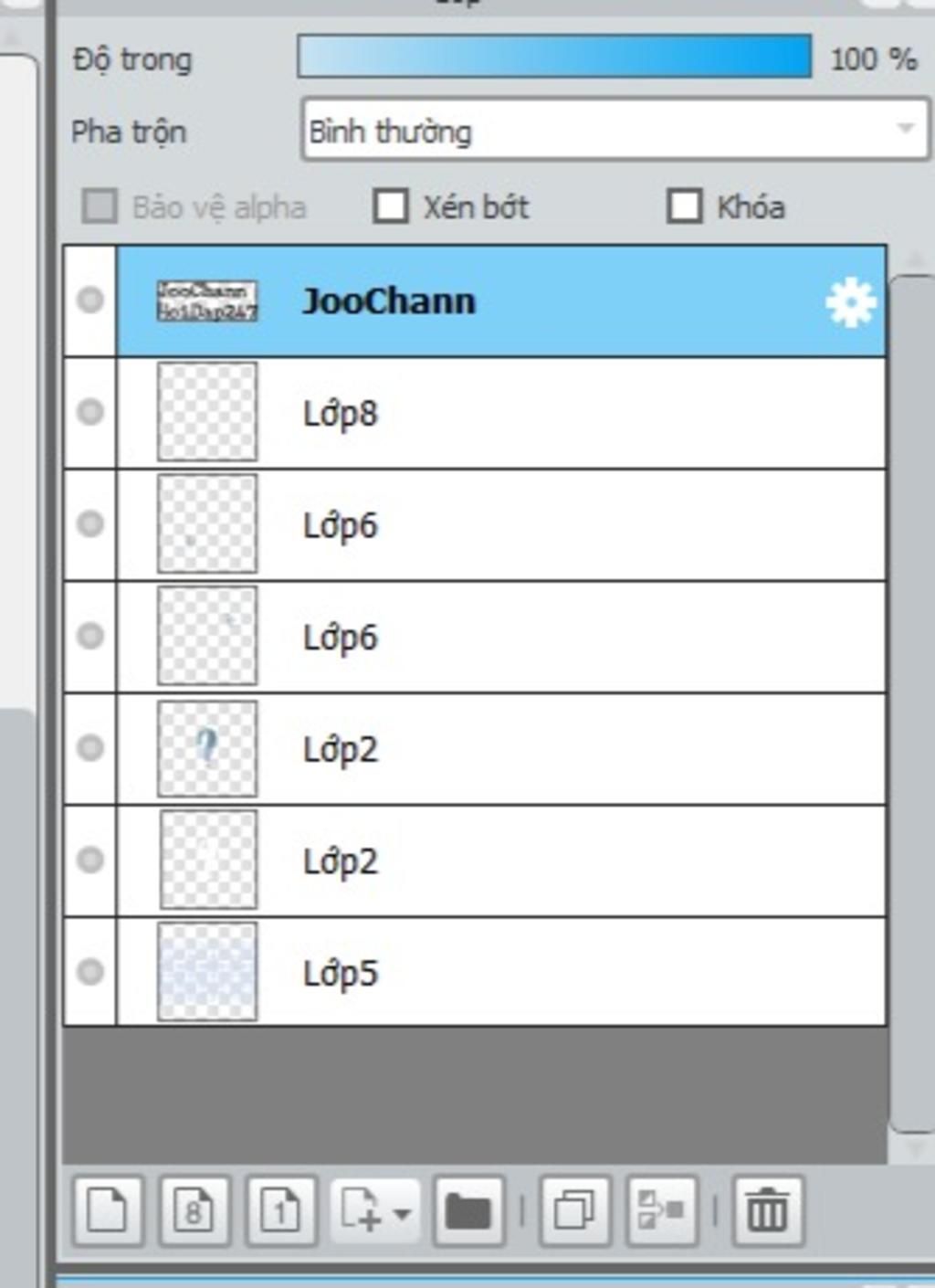
Task: Click the layer list vertical scrollbar
Action: (x=910, y=703)
